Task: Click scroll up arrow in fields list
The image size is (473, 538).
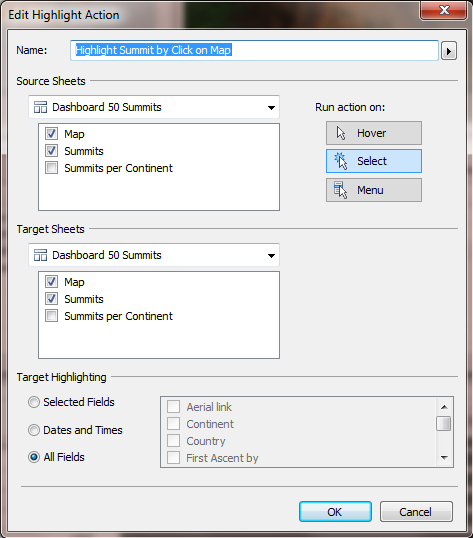Action: pos(444,407)
